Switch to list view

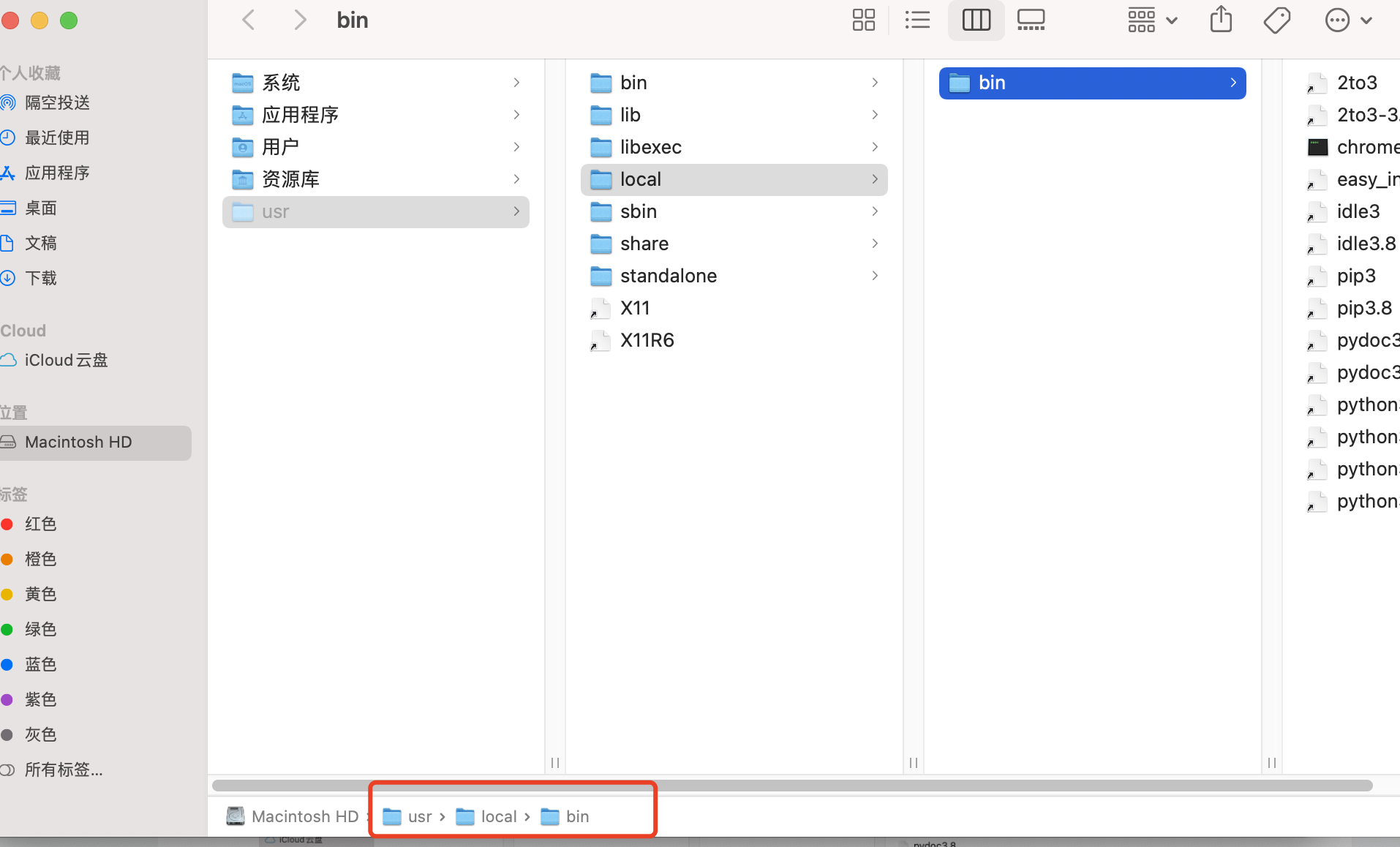coord(917,20)
